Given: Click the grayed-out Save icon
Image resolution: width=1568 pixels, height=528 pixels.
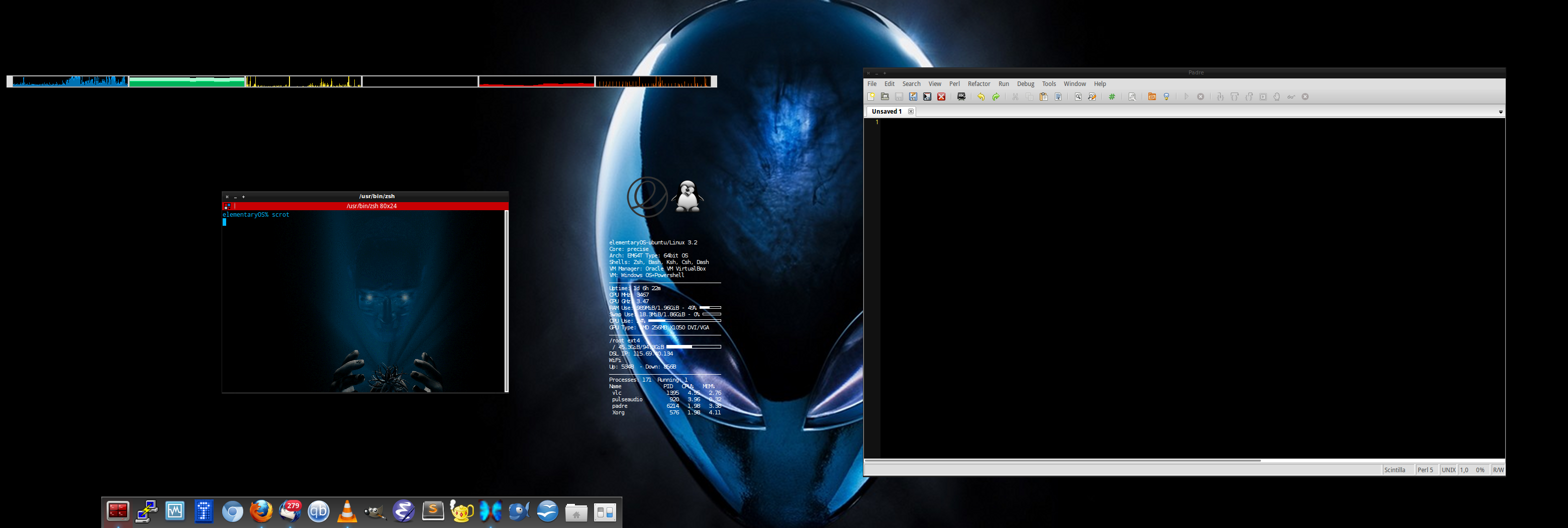Looking at the screenshot, I should pyautogui.click(x=899, y=97).
